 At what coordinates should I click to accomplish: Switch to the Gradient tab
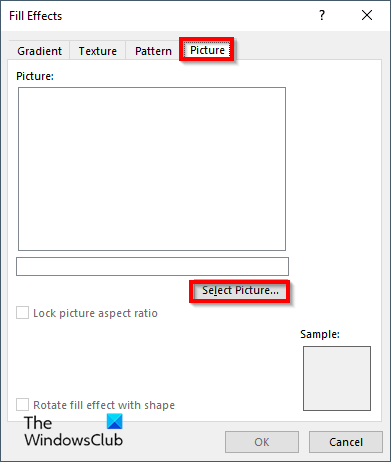[39, 51]
